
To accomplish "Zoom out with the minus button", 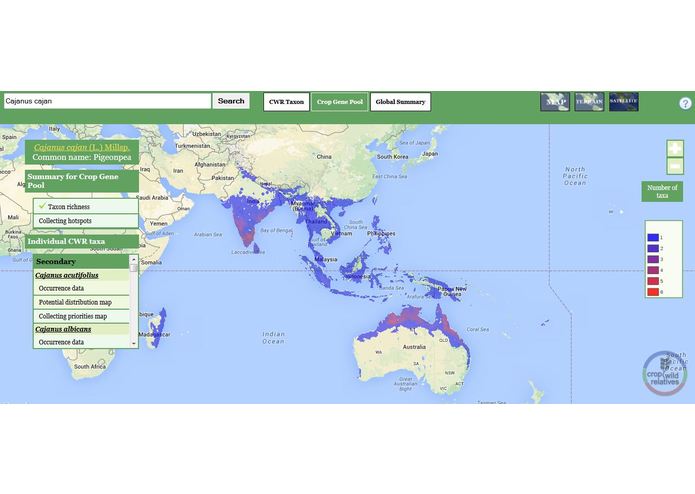I will pyautogui.click(x=675, y=166).
